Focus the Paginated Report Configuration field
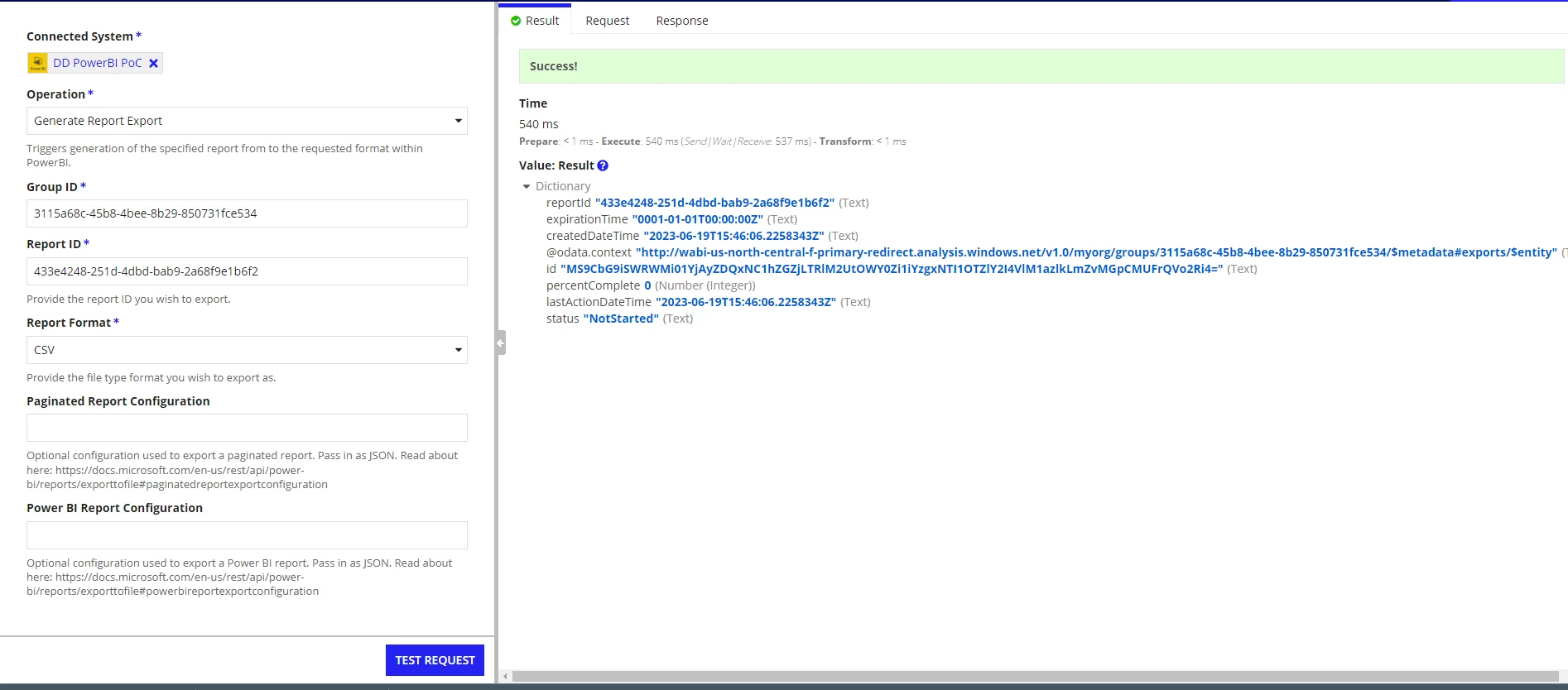This screenshot has height=690, width=1568. point(247,428)
